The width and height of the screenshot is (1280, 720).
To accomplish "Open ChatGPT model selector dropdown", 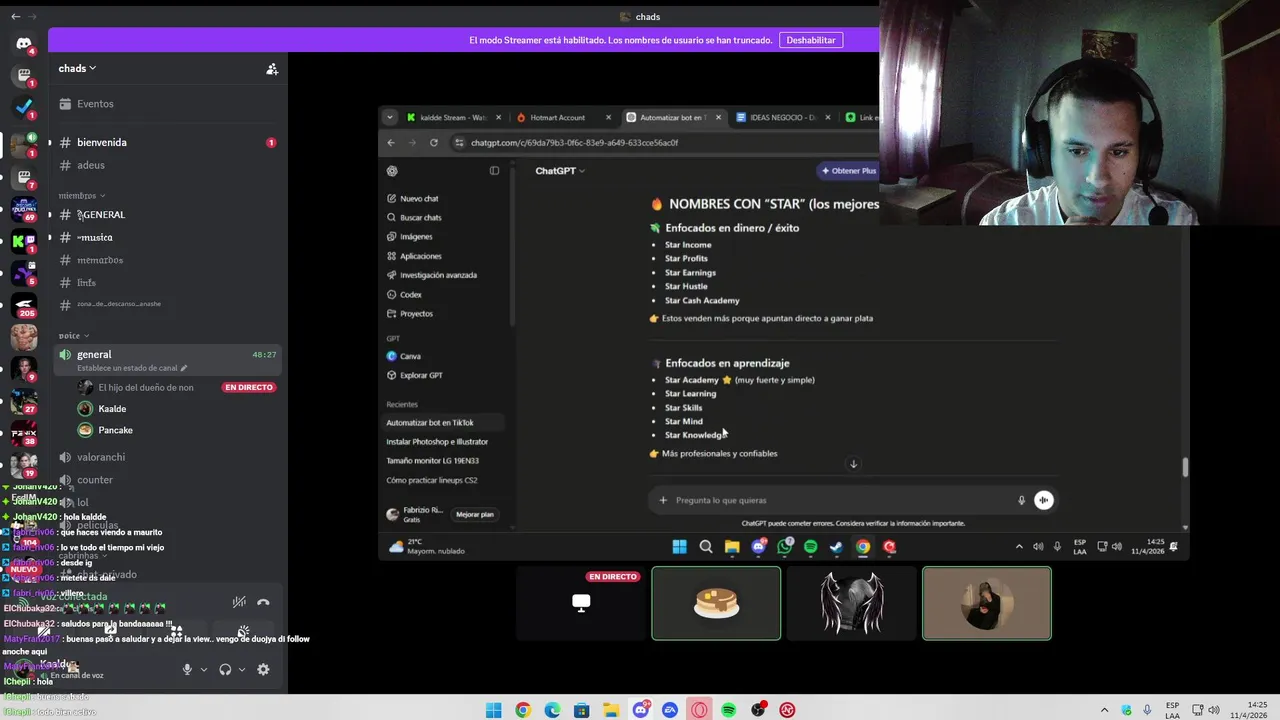I will coord(560,171).
